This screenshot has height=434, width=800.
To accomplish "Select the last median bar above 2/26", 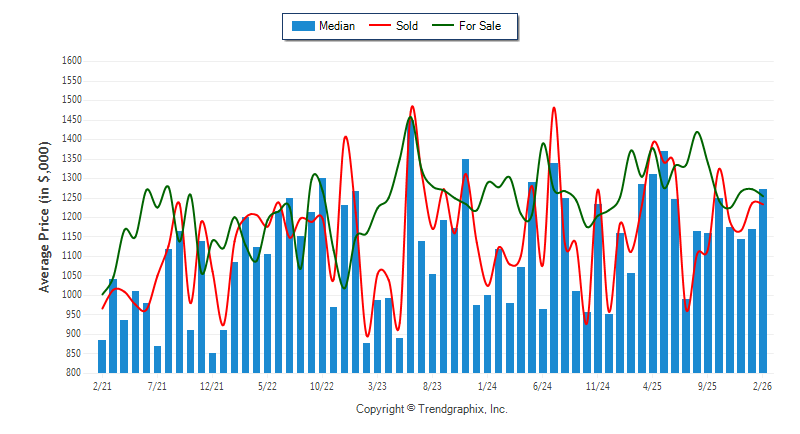I will pyautogui.click(x=763, y=280).
